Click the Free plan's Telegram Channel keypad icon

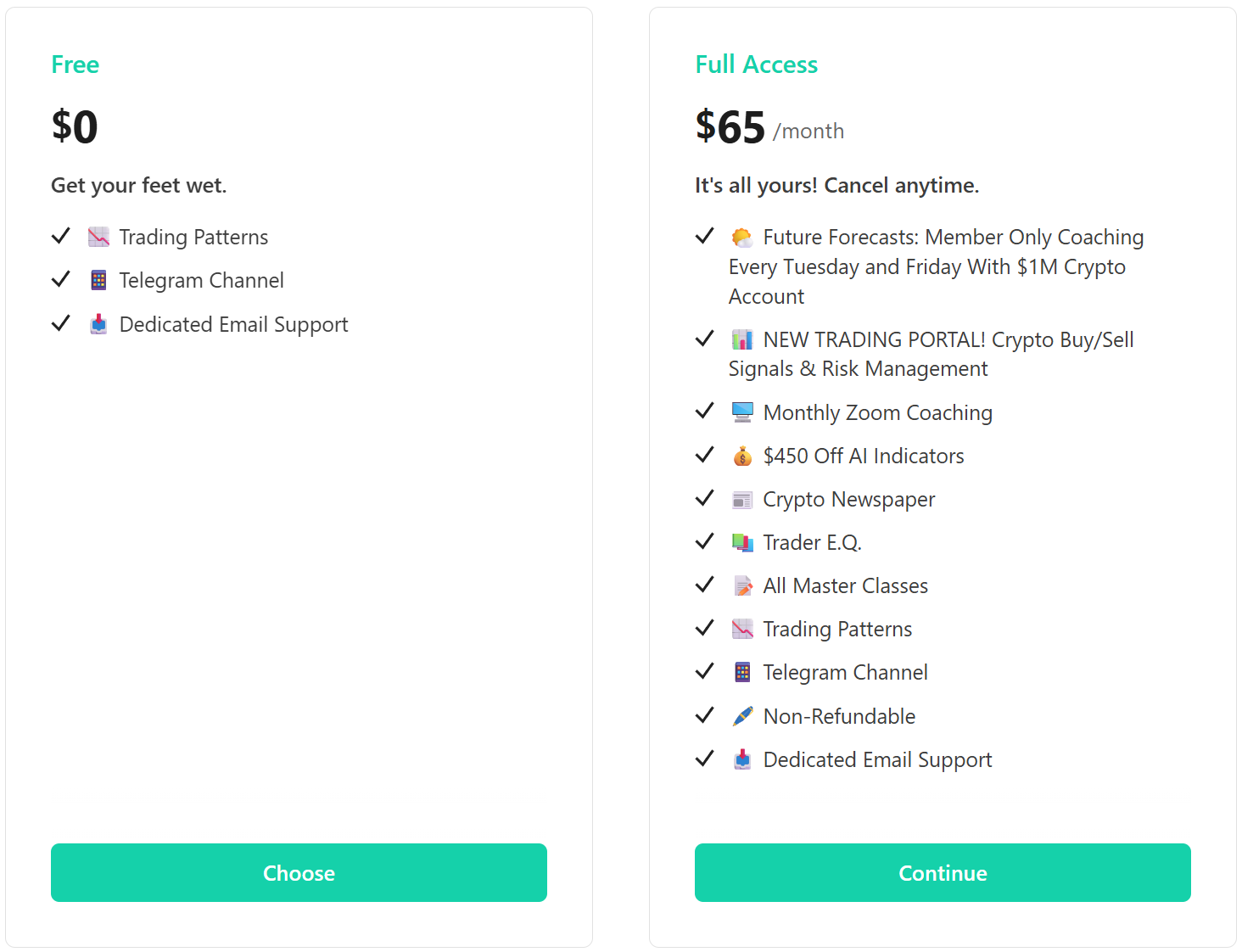[x=98, y=281]
